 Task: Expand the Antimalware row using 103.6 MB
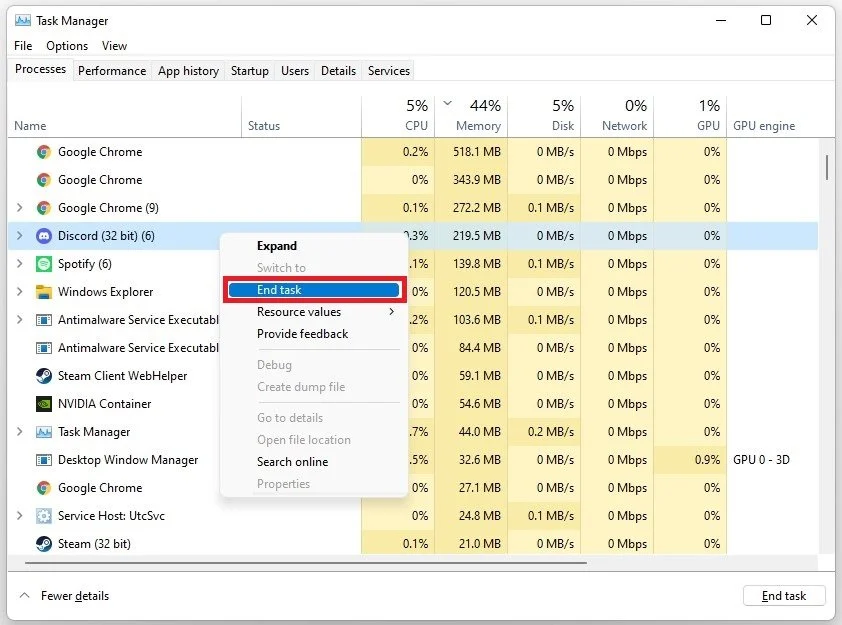[20, 319]
